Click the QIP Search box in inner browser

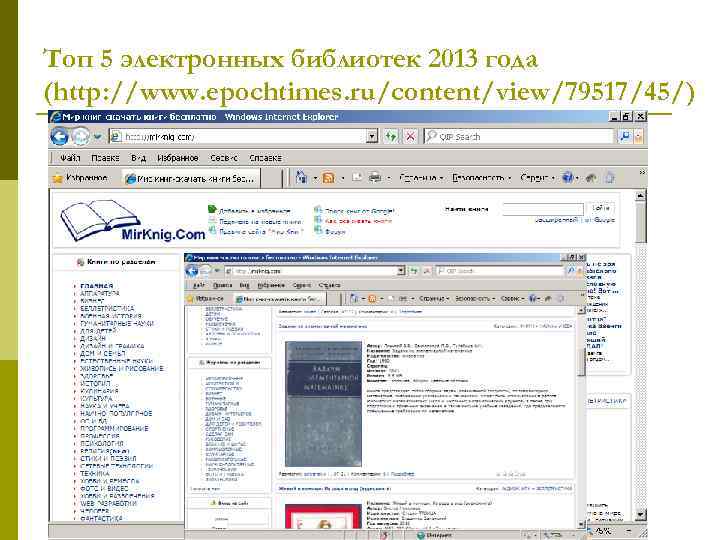500,271
